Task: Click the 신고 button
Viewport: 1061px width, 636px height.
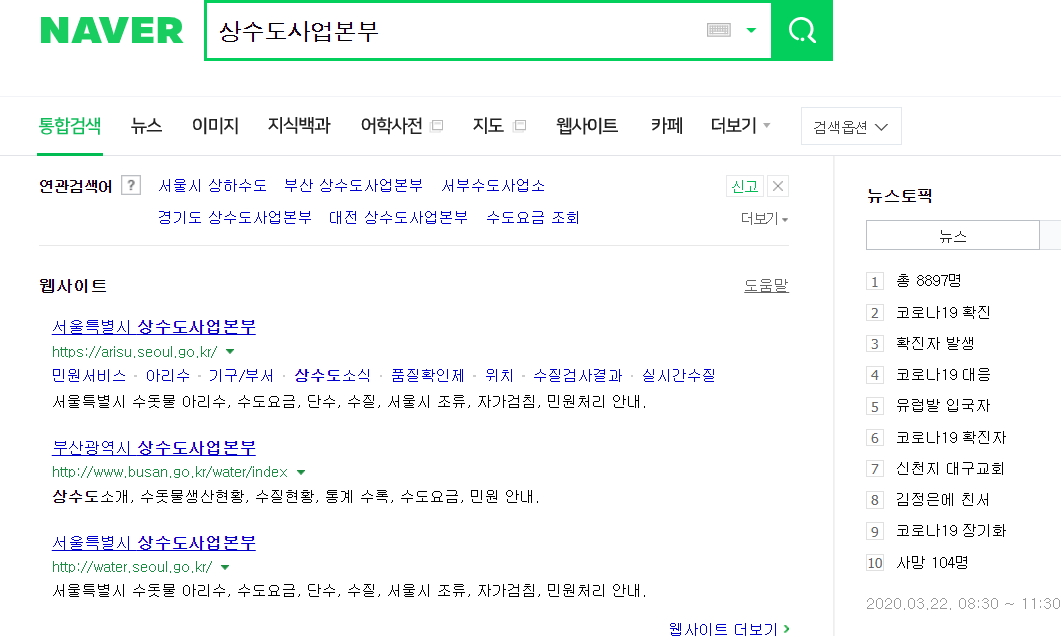Action: click(x=744, y=186)
